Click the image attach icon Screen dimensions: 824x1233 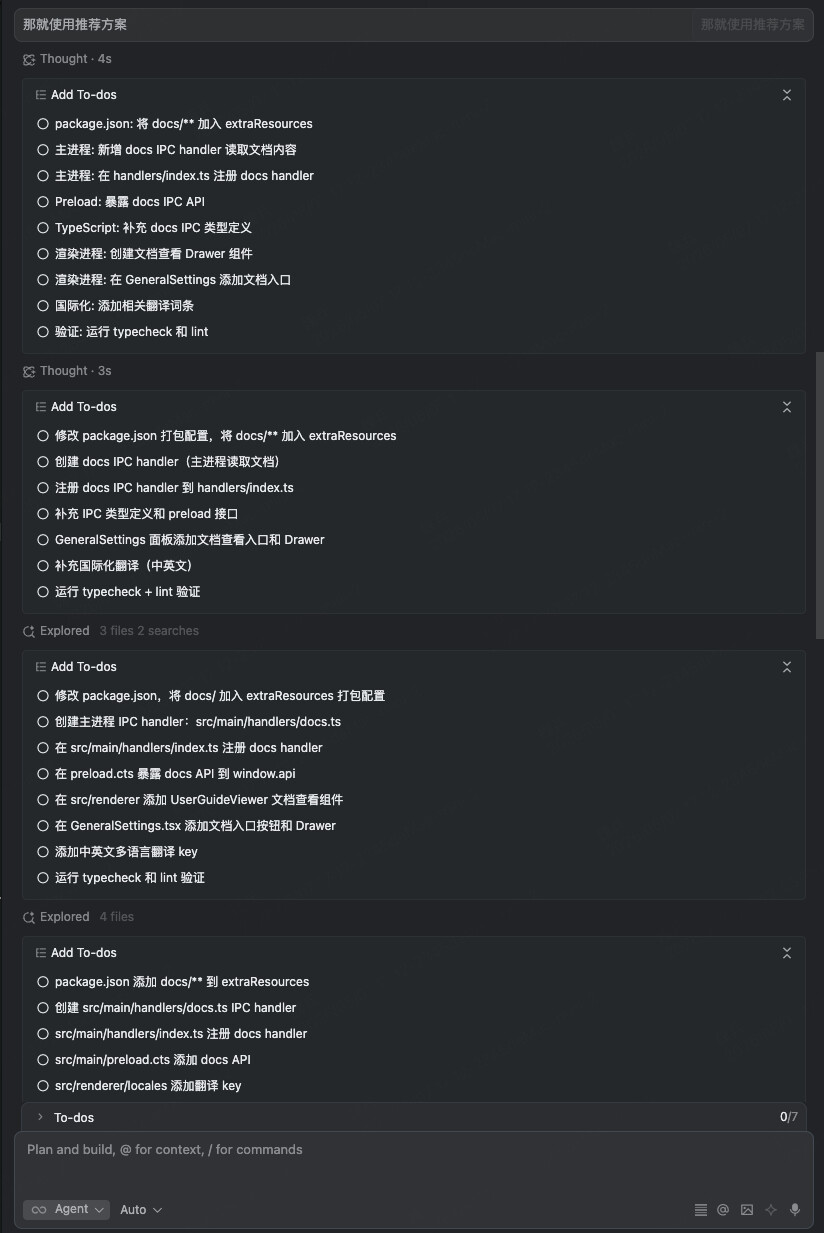pyautogui.click(x=747, y=1209)
